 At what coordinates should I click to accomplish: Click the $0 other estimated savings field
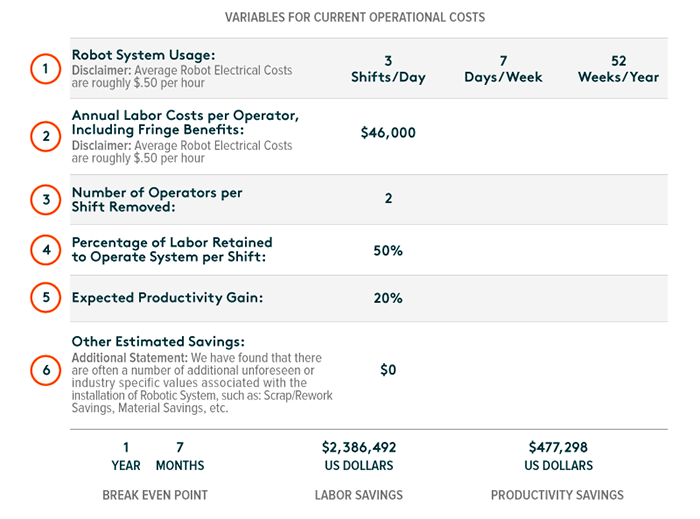[388, 370]
